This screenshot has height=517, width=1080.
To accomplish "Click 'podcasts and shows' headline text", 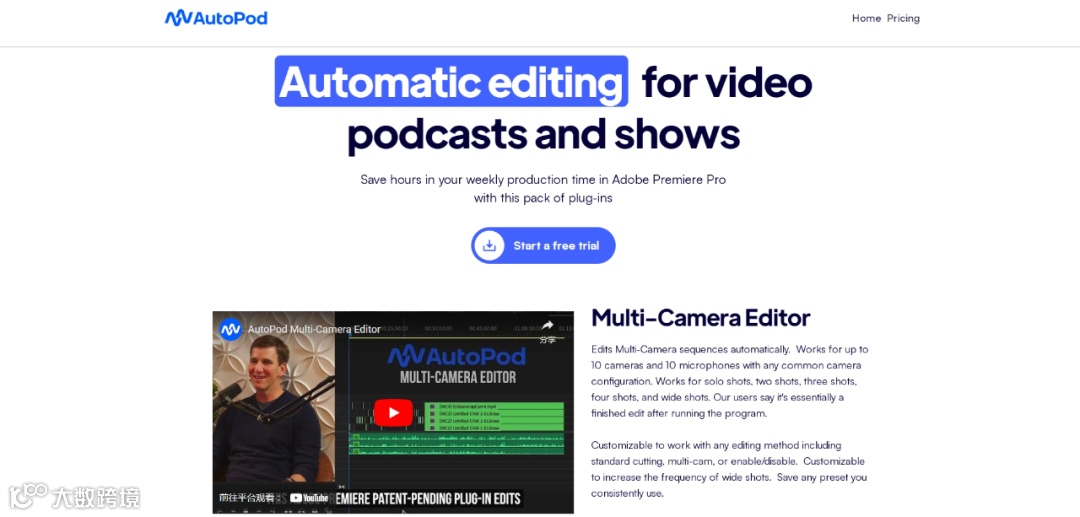I will [543, 134].
